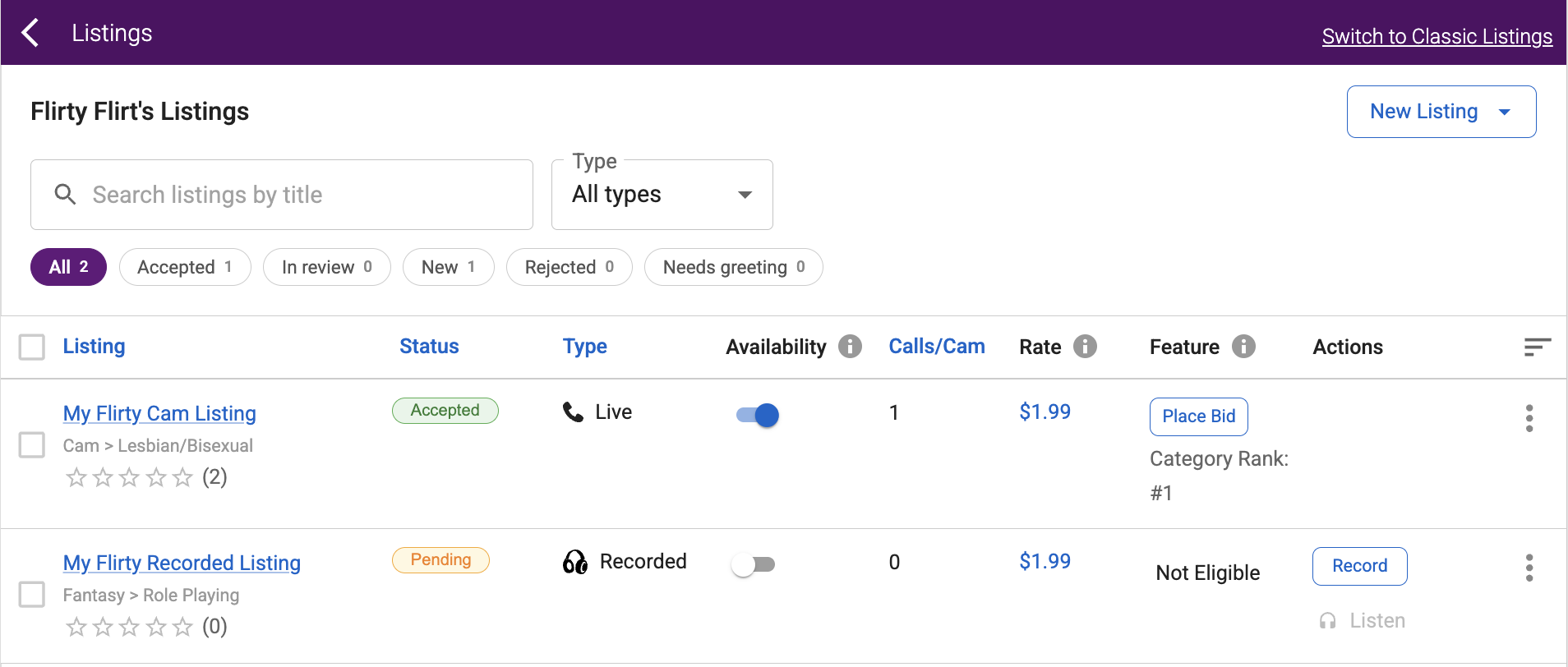Screen dimensions: 1568x667
Task: Filter by In review listings
Action: click(327, 267)
